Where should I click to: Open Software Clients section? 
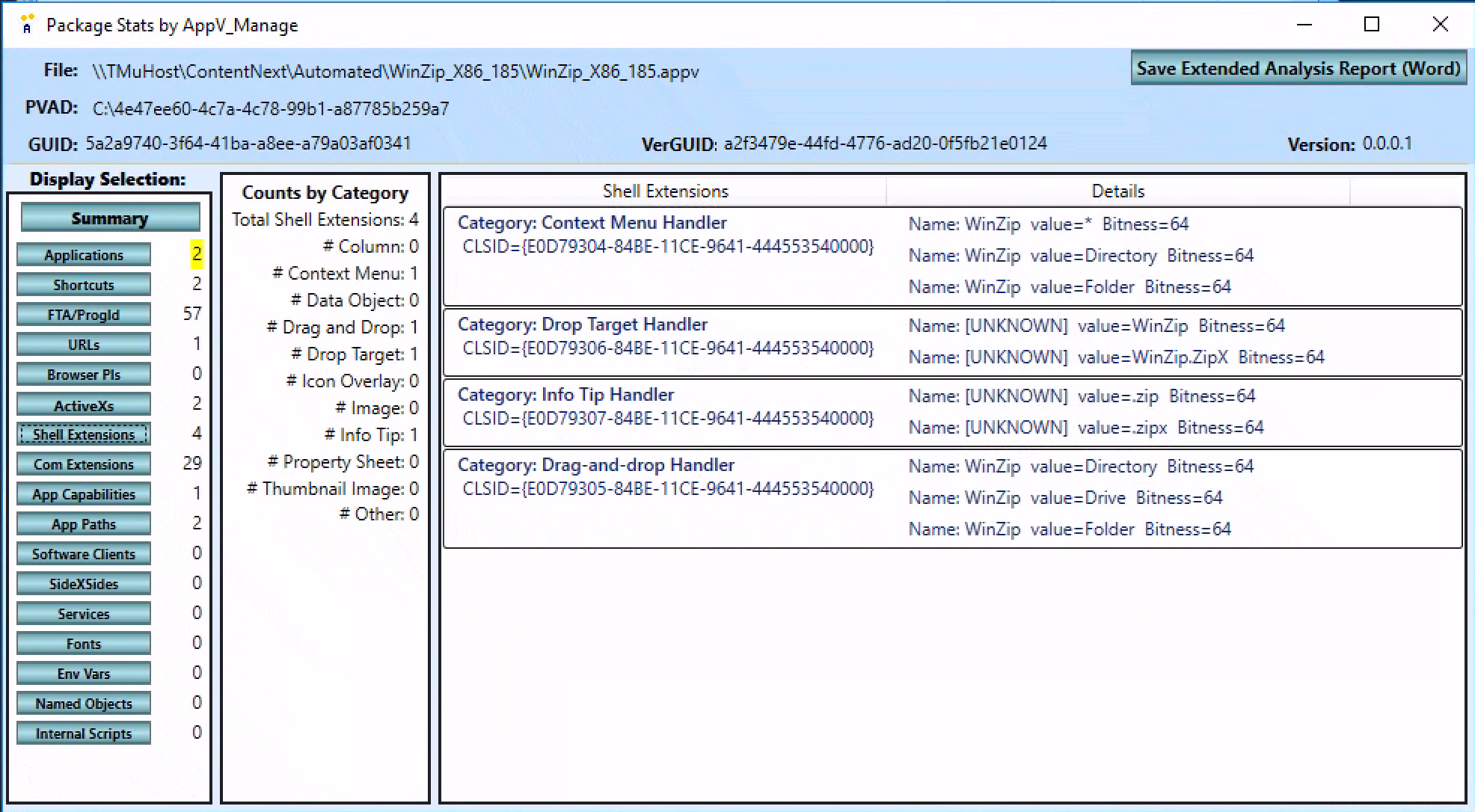[84, 554]
